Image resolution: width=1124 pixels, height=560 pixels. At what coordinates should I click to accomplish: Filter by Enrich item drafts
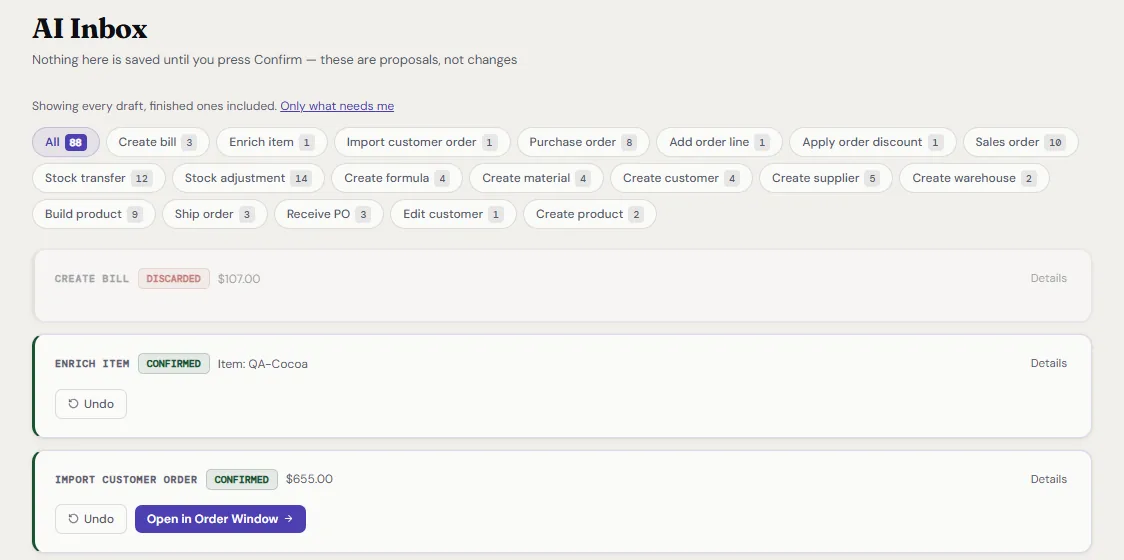(x=272, y=142)
